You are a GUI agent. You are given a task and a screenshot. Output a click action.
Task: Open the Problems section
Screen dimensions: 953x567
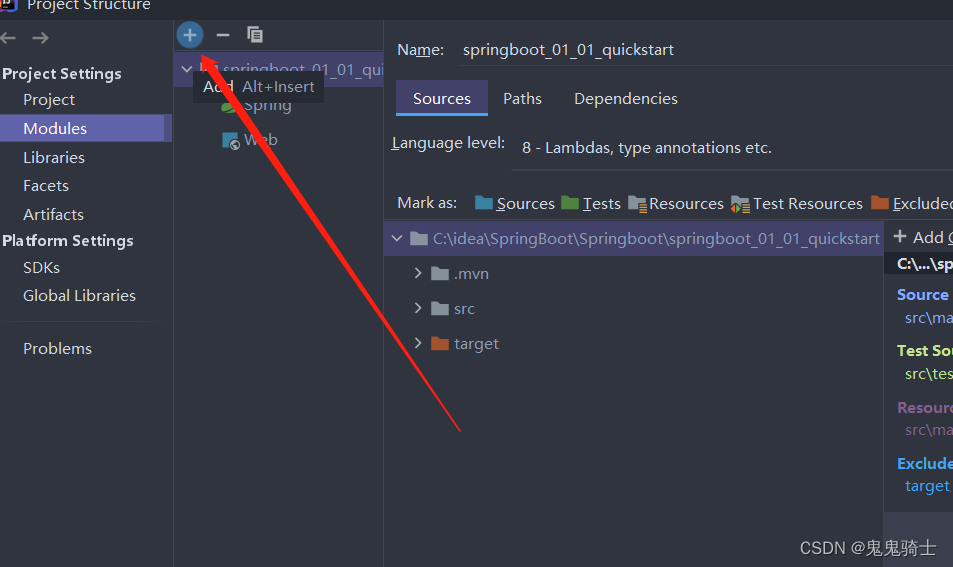coord(57,349)
